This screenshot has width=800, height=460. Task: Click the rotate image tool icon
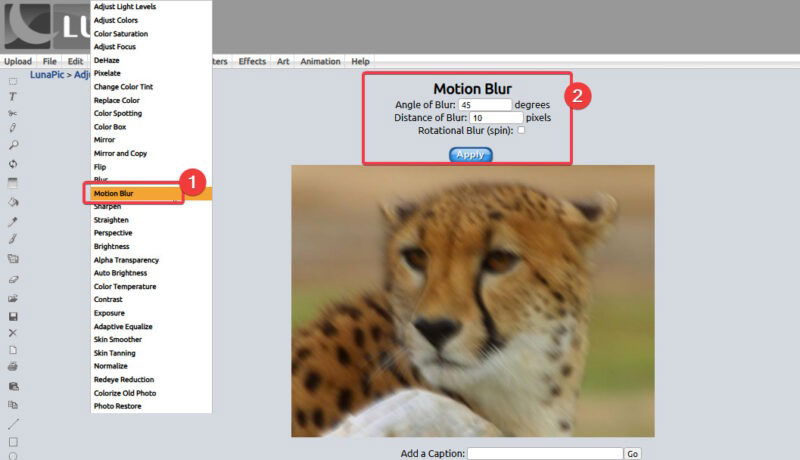point(13,164)
